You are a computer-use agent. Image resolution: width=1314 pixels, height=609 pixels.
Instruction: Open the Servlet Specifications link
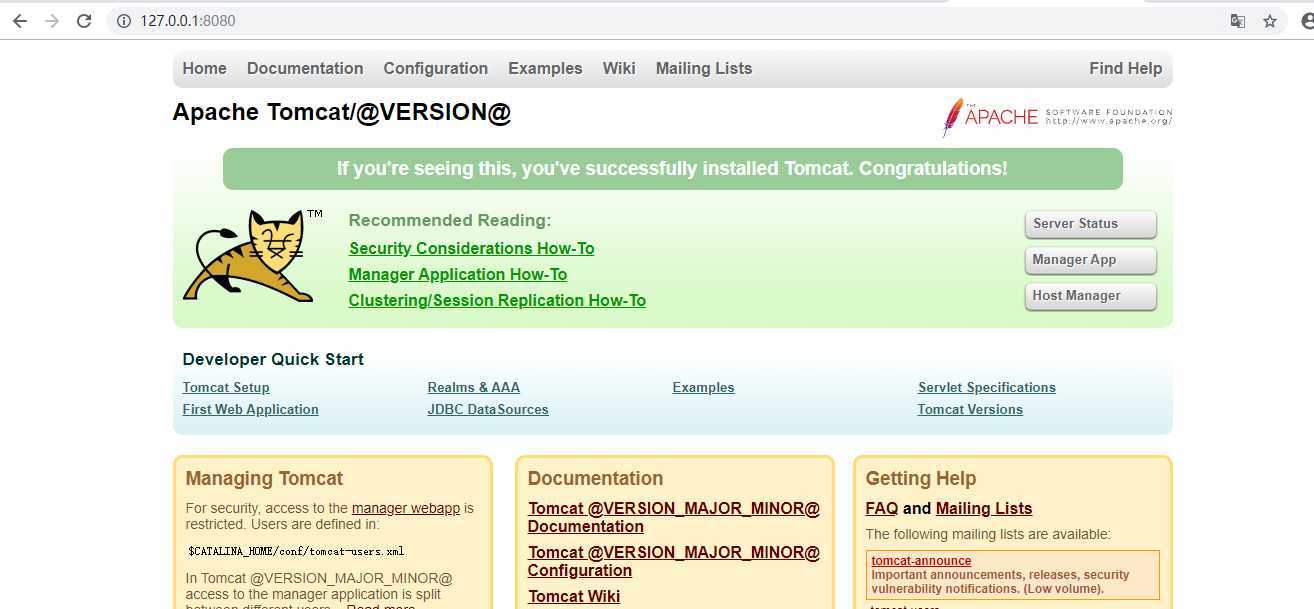coord(987,387)
